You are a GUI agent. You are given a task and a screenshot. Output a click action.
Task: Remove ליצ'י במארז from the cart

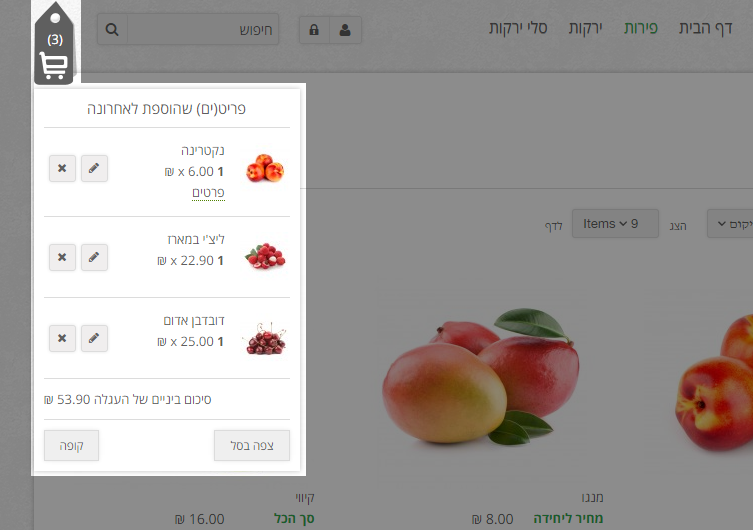point(62,257)
